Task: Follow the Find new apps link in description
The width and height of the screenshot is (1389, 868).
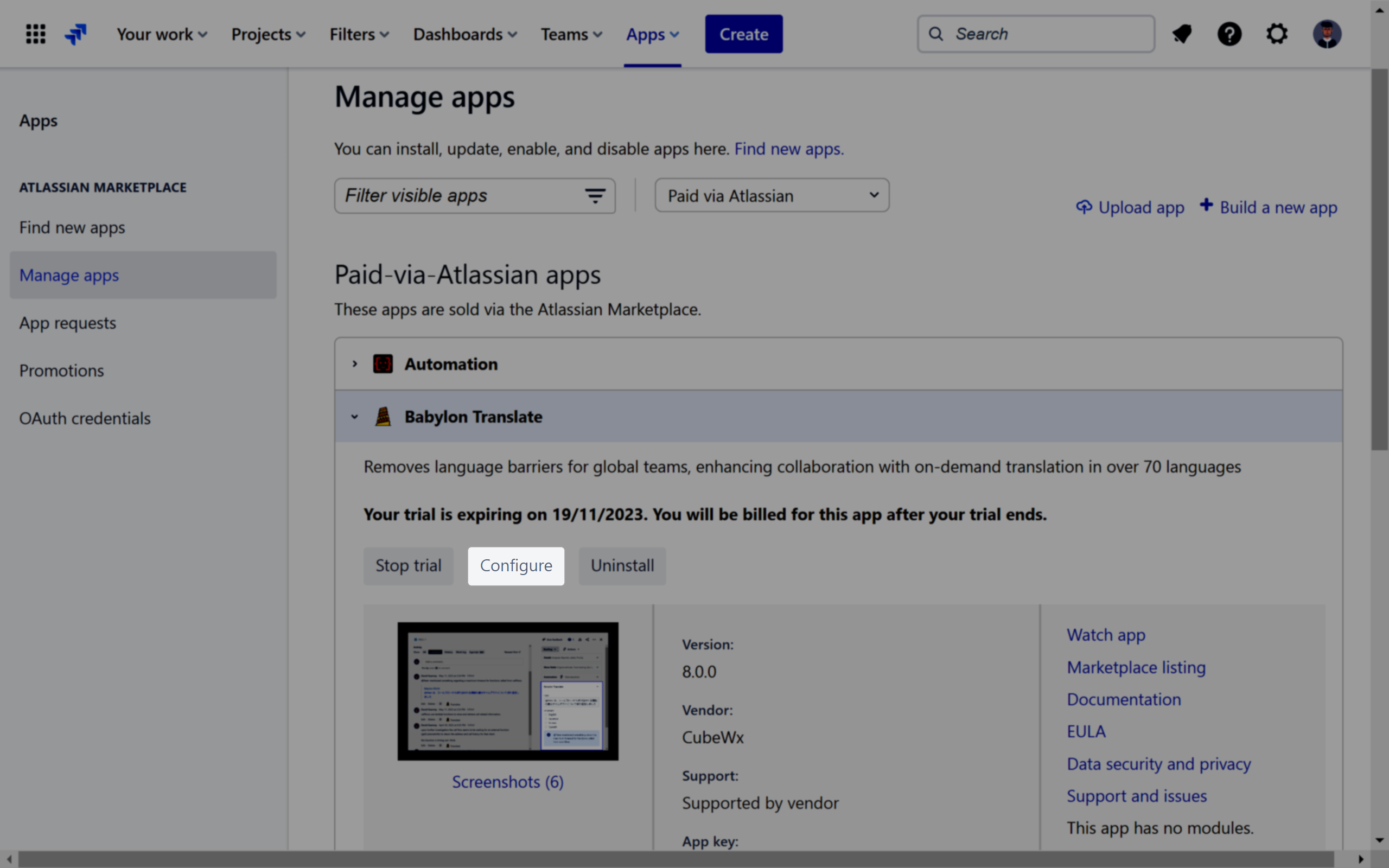Action: pos(788,149)
